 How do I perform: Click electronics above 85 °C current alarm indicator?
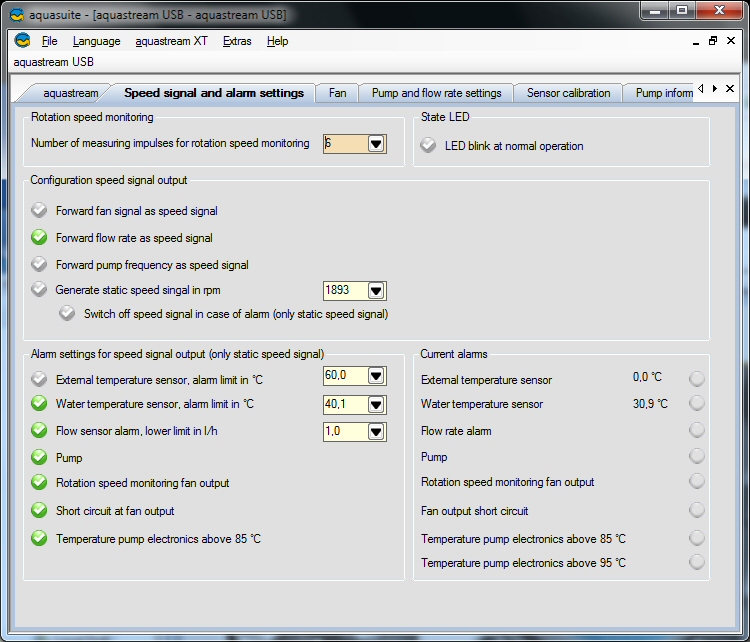(696, 538)
